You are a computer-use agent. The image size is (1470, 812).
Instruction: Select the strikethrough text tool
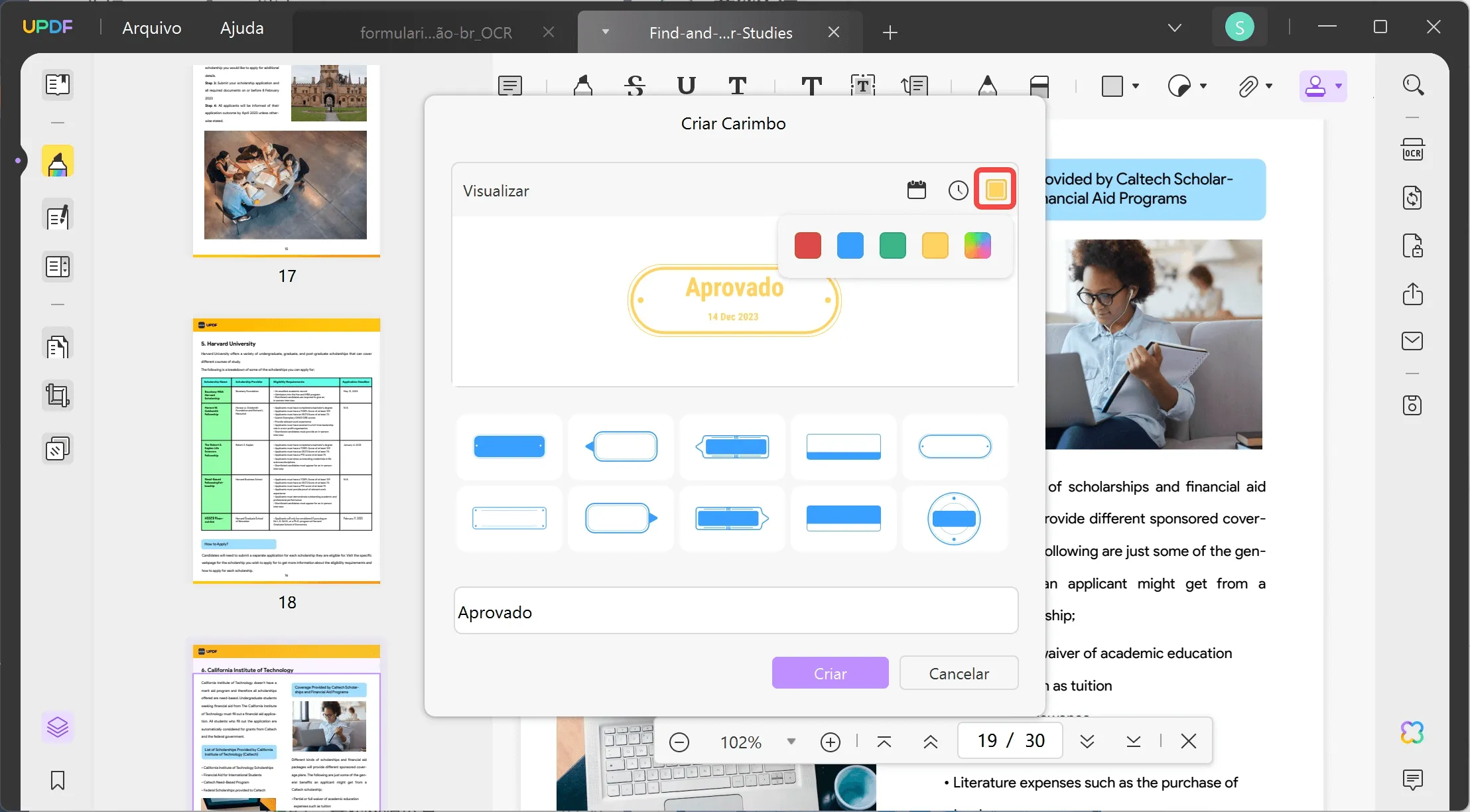[635, 86]
